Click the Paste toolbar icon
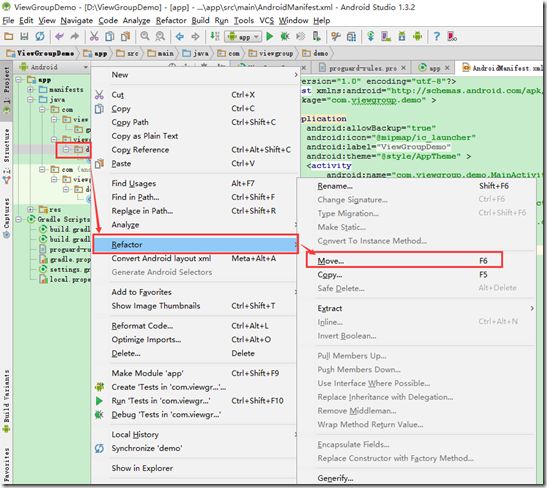Viewport: 547px width, 488px height. pyautogui.click(x=125, y=36)
